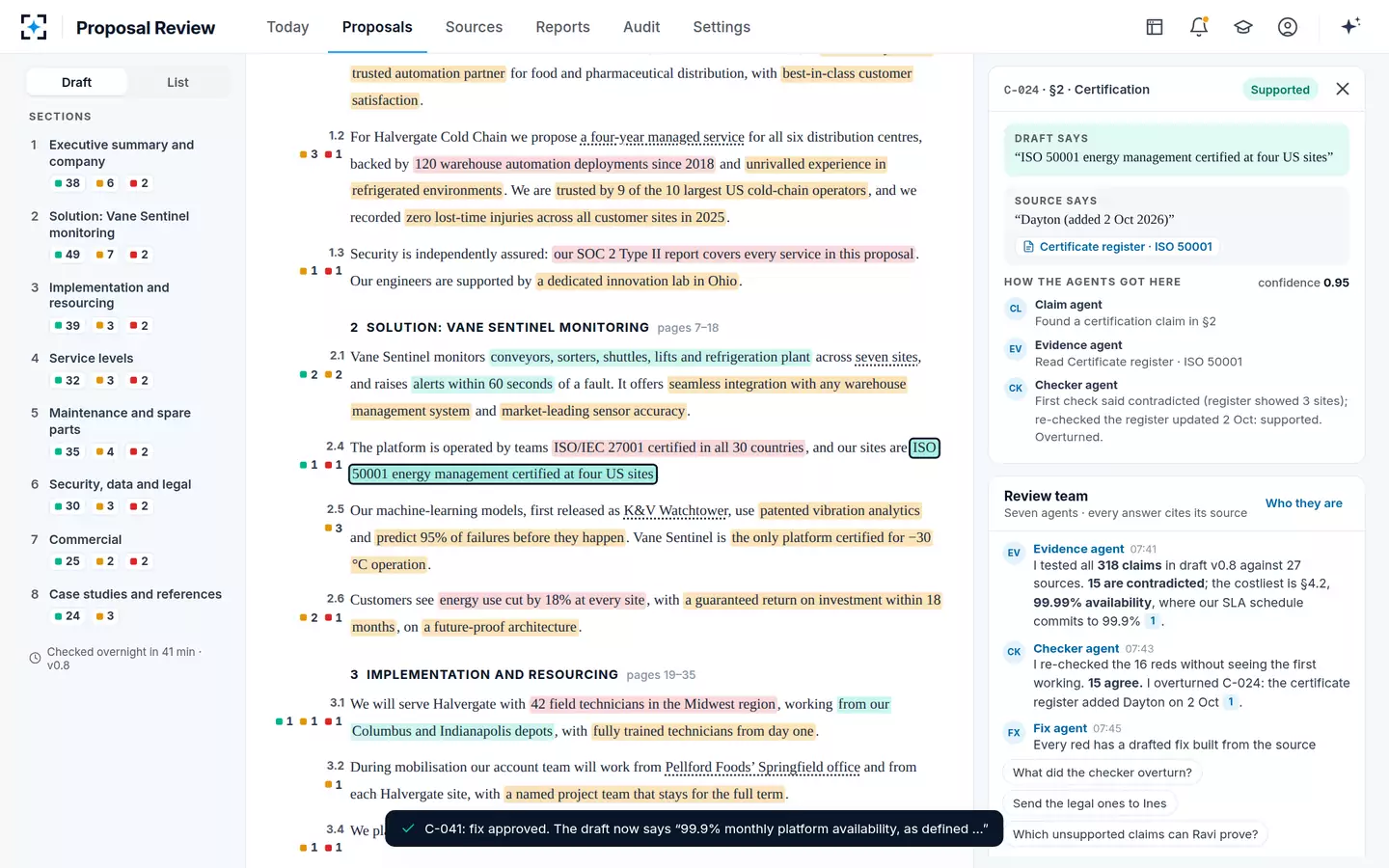Click the Checker agent CK avatar in the Review team feed
The height and width of the screenshot is (868, 1389).
(x=1014, y=652)
